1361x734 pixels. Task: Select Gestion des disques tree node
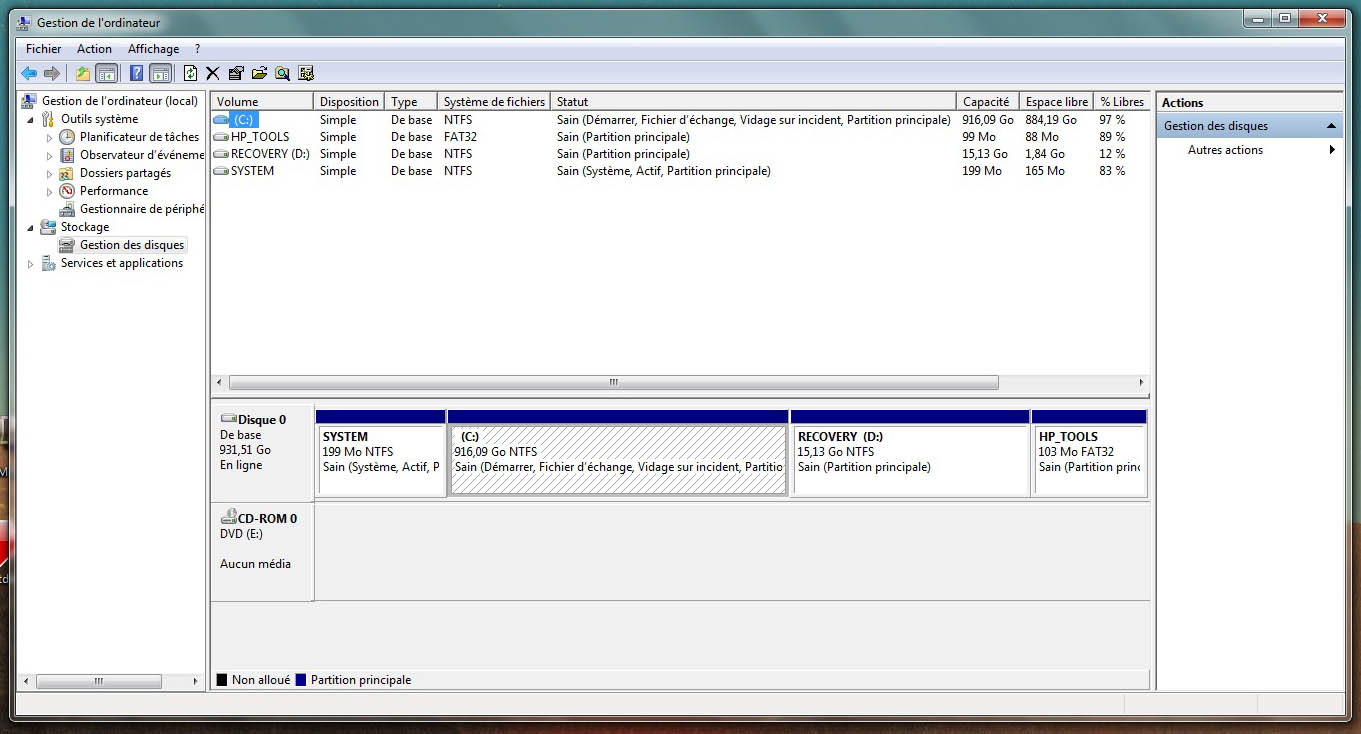[132, 245]
